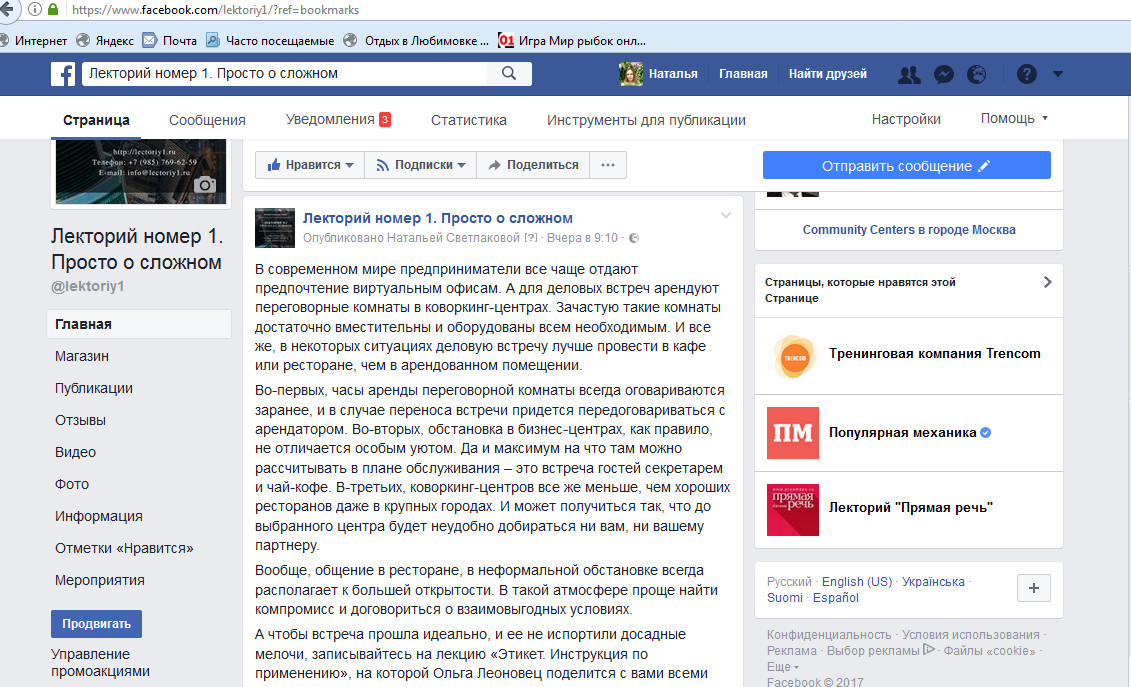Image resolution: width=1131 pixels, height=687 pixels.
Task: Select Главная in the left sidebar
Action: point(138,324)
